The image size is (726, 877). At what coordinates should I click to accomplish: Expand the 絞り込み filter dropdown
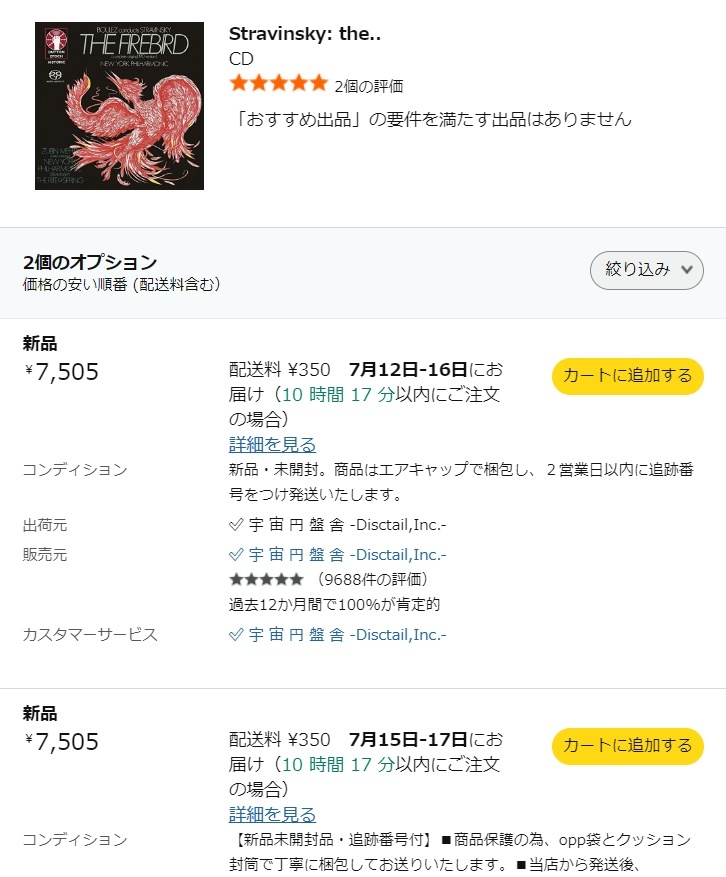pyautogui.click(x=647, y=270)
